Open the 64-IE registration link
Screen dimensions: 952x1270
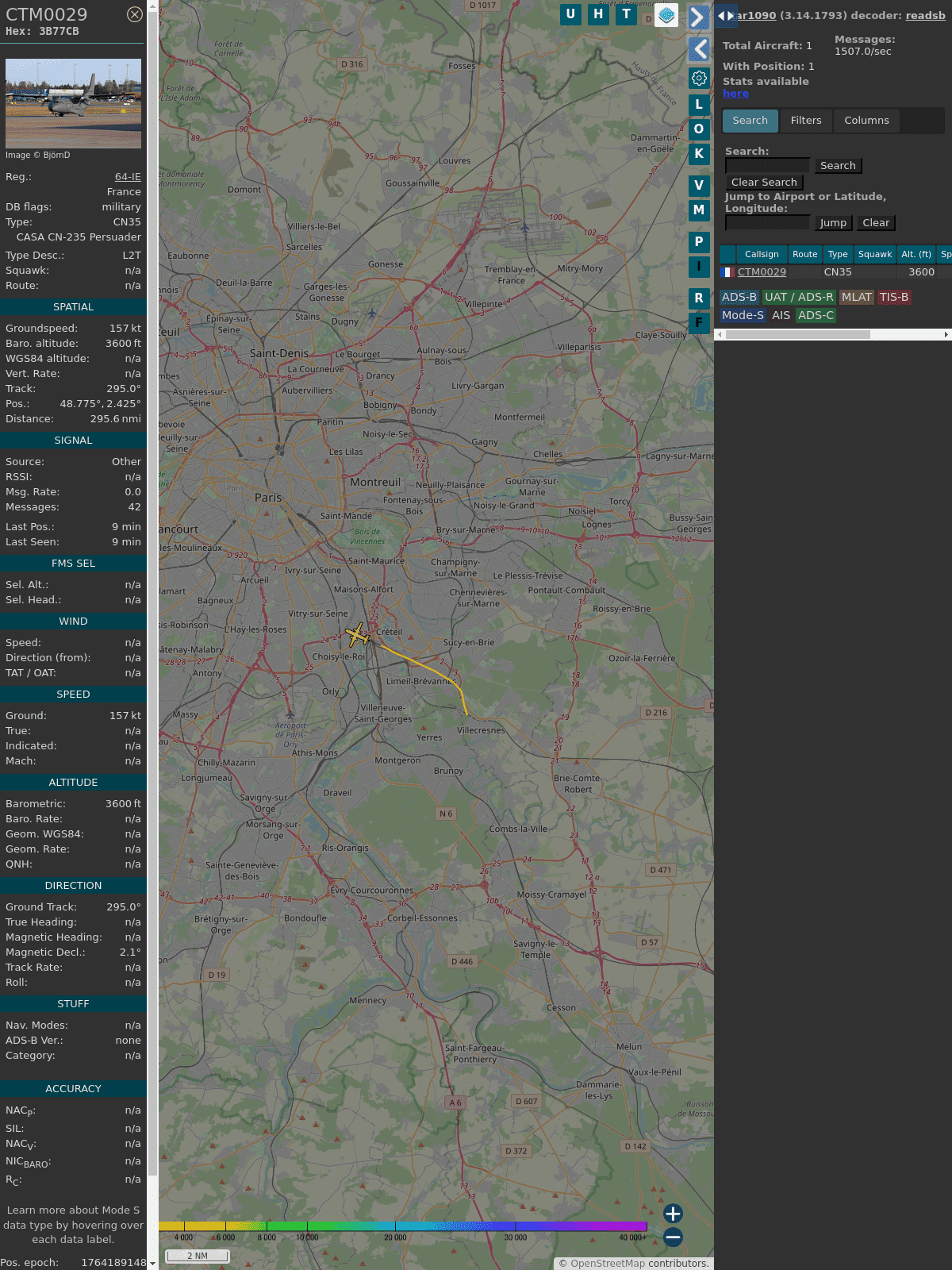tap(128, 177)
